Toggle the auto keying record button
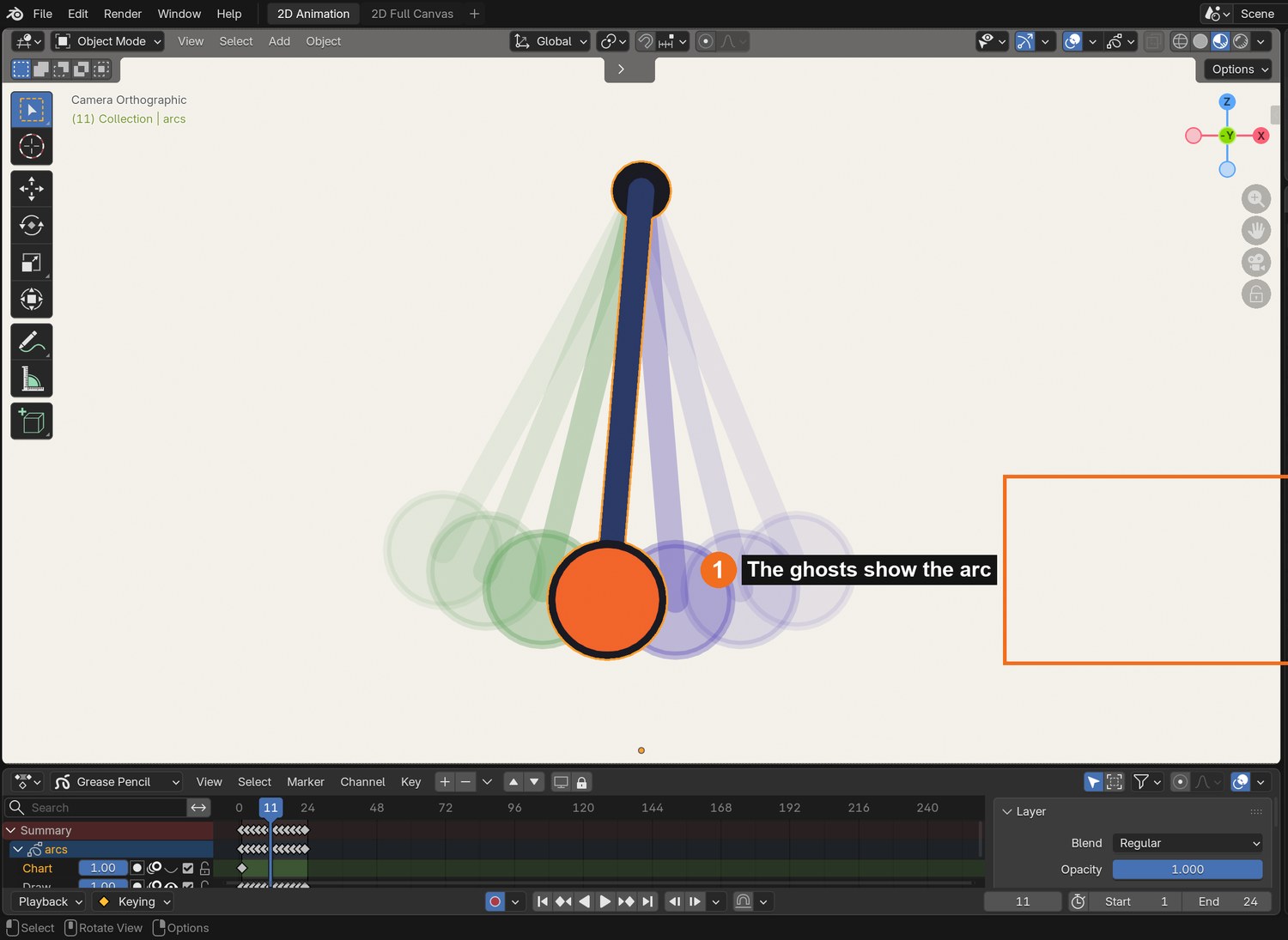1288x940 pixels. (495, 901)
